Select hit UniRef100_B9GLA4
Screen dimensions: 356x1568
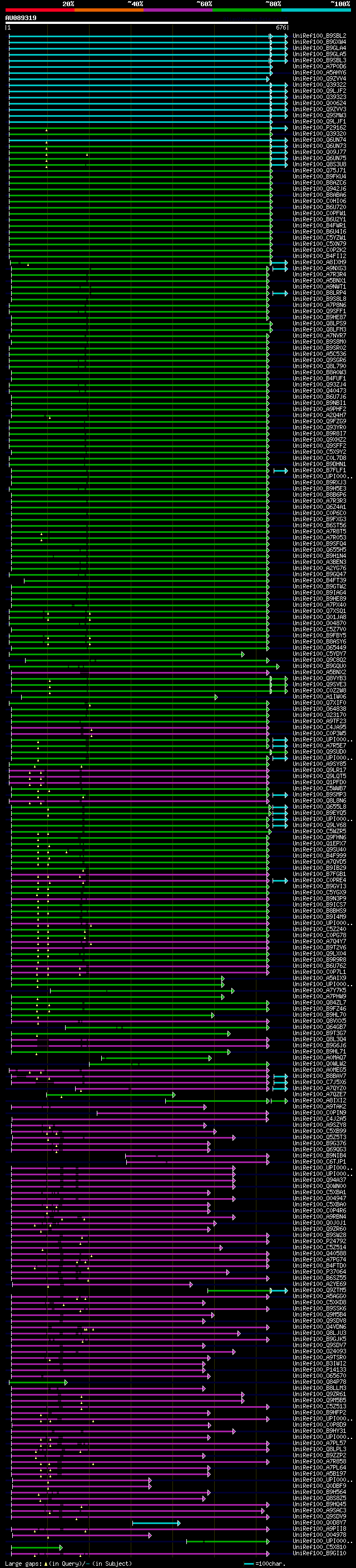(319, 48)
